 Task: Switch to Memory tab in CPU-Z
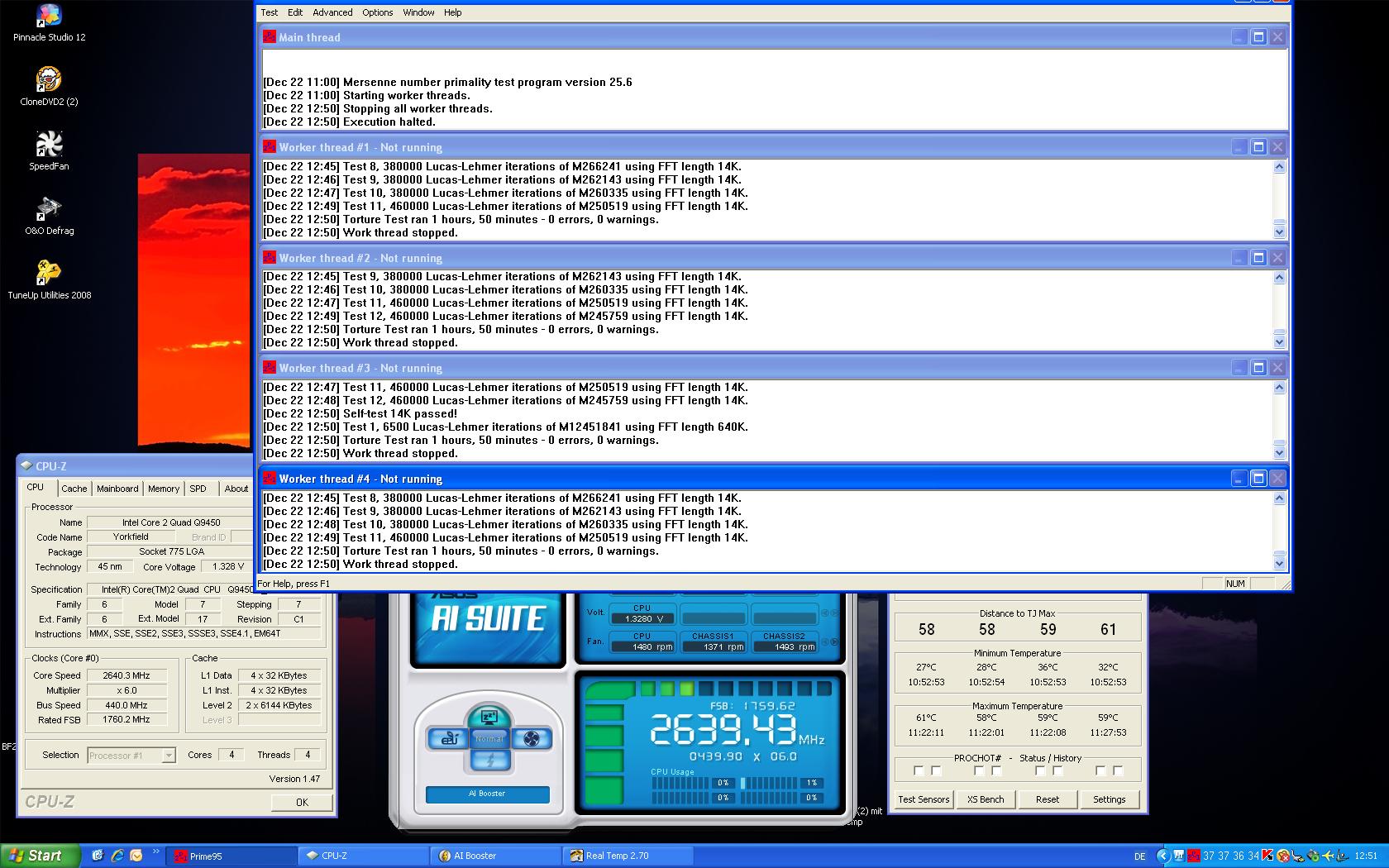164,489
